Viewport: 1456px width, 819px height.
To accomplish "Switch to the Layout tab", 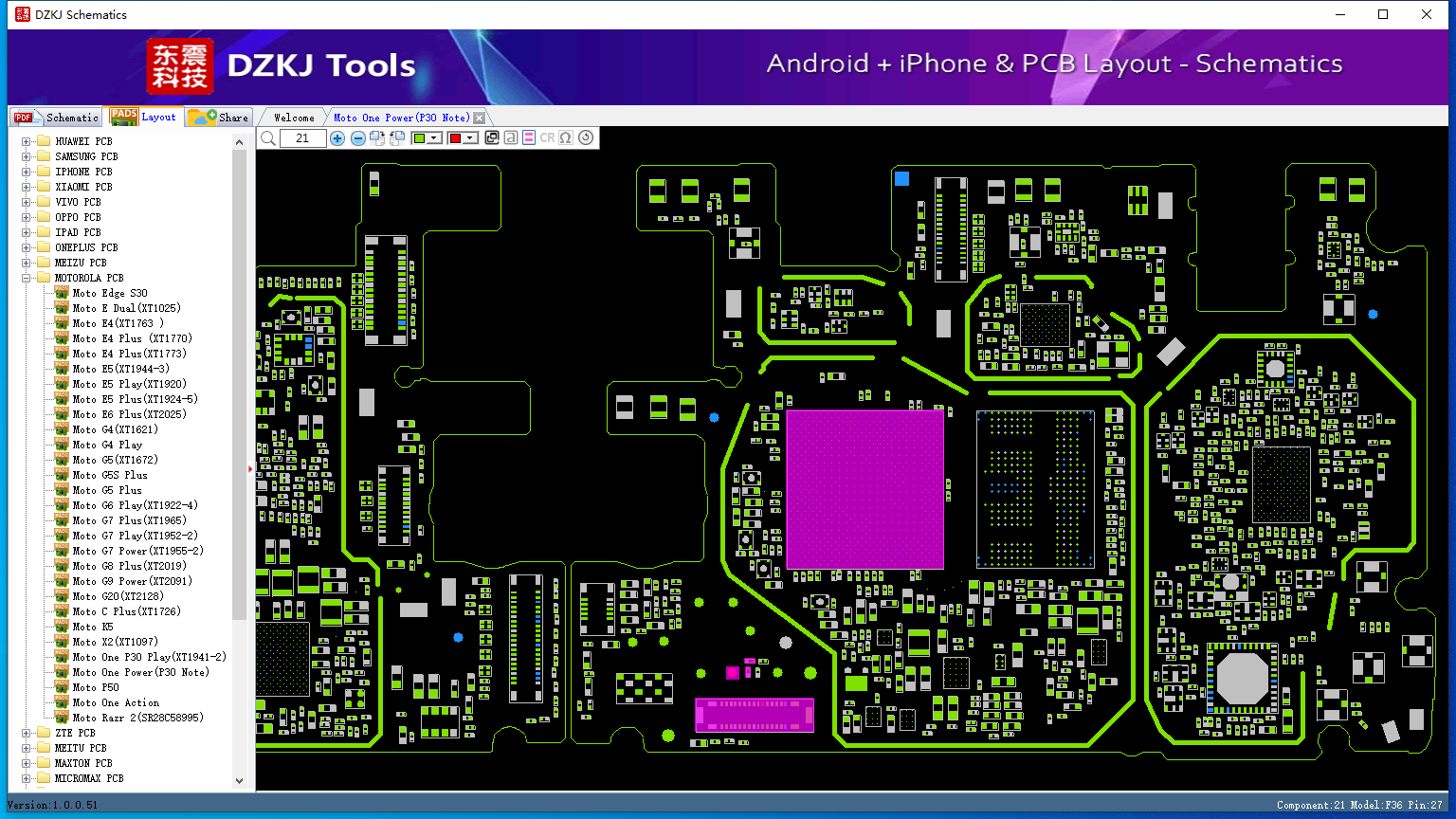I will (x=143, y=117).
